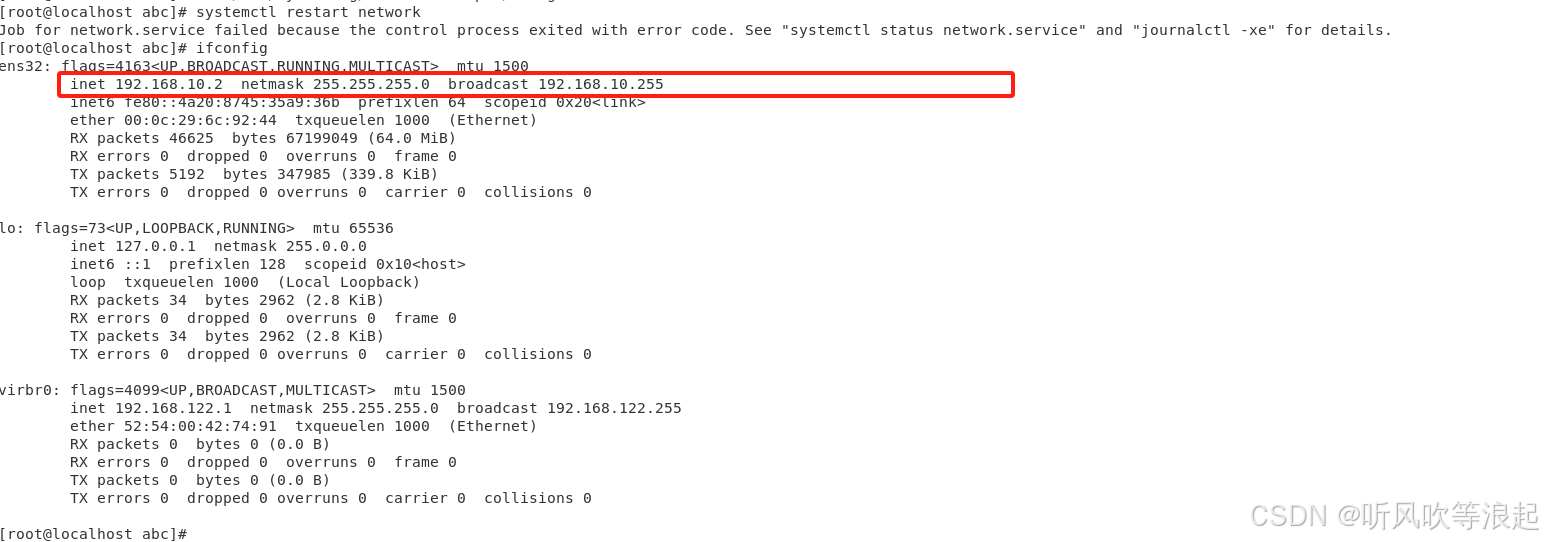The height and width of the screenshot is (542, 1544).
Task: Click the broadcast address 192.168.10.255
Action: tap(600, 84)
